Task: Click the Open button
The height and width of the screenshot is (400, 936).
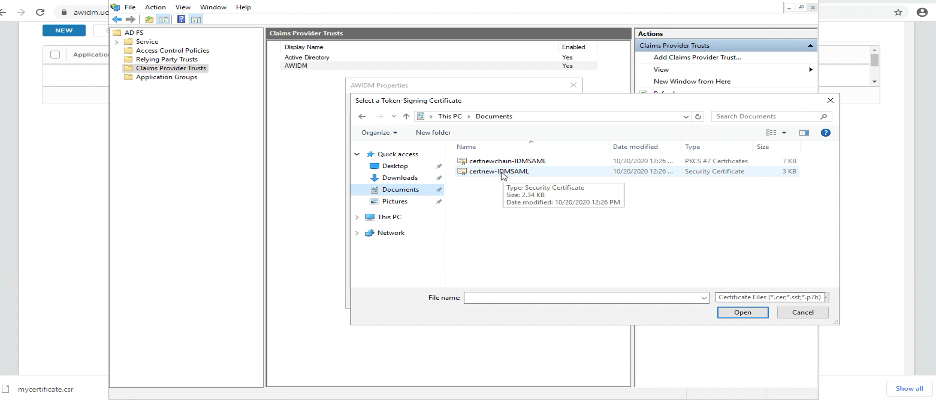Action: 742,312
